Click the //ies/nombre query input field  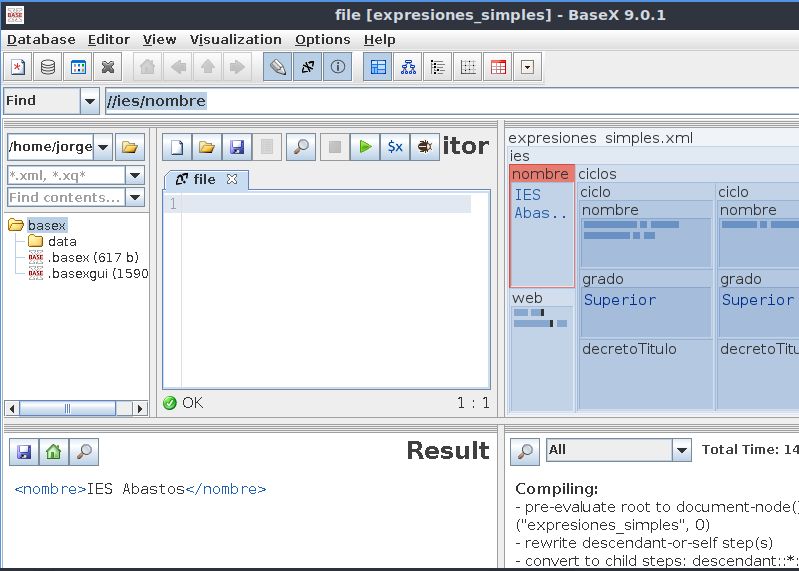click(x=450, y=101)
